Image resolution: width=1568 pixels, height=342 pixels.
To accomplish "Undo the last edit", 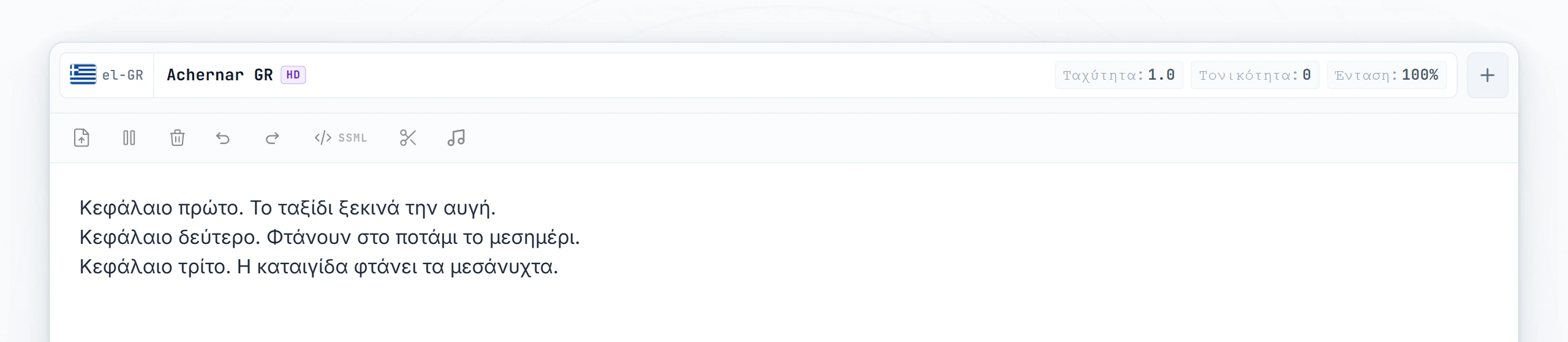I will click(x=223, y=138).
